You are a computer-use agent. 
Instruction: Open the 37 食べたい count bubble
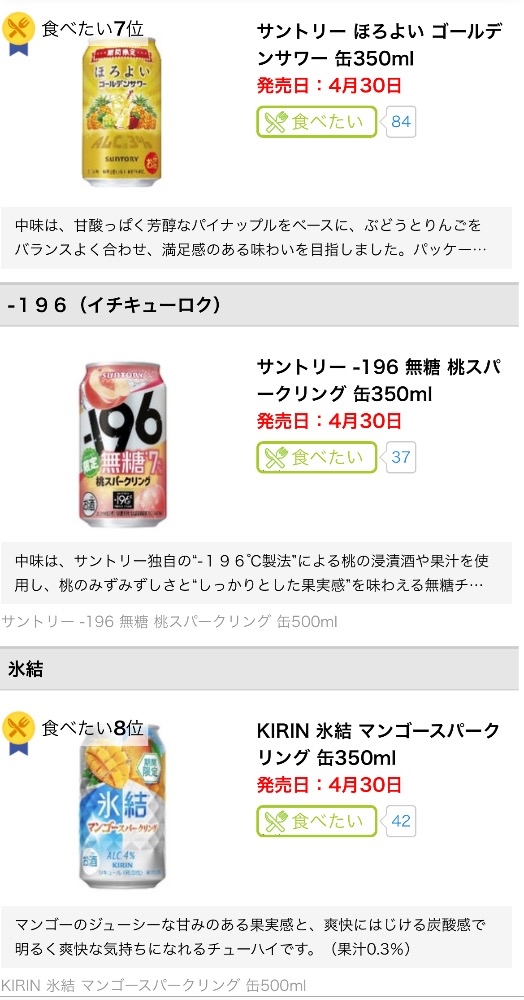(x=399, y=457)
